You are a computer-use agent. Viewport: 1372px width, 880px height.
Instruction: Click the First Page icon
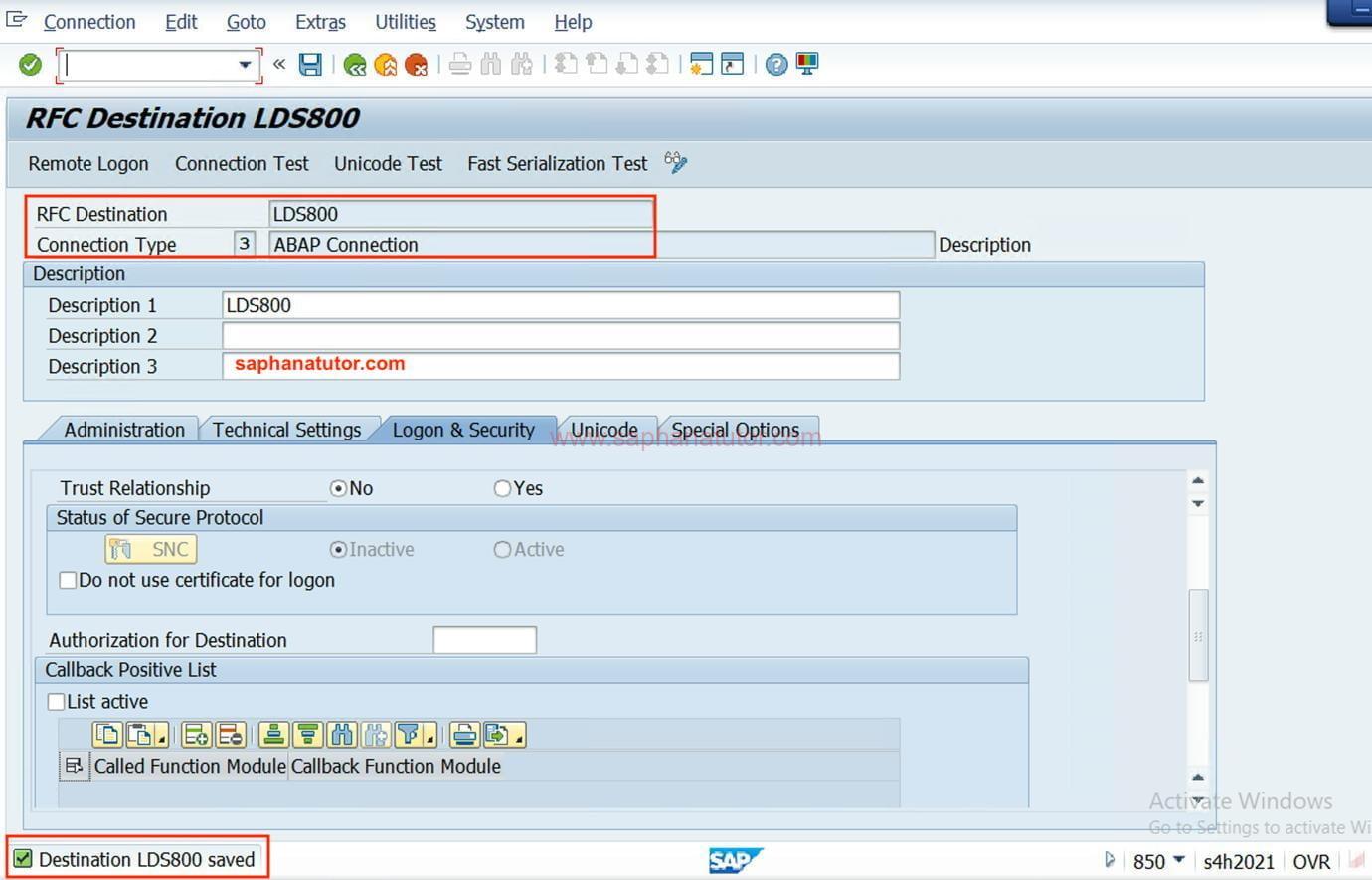pos(566,65)
